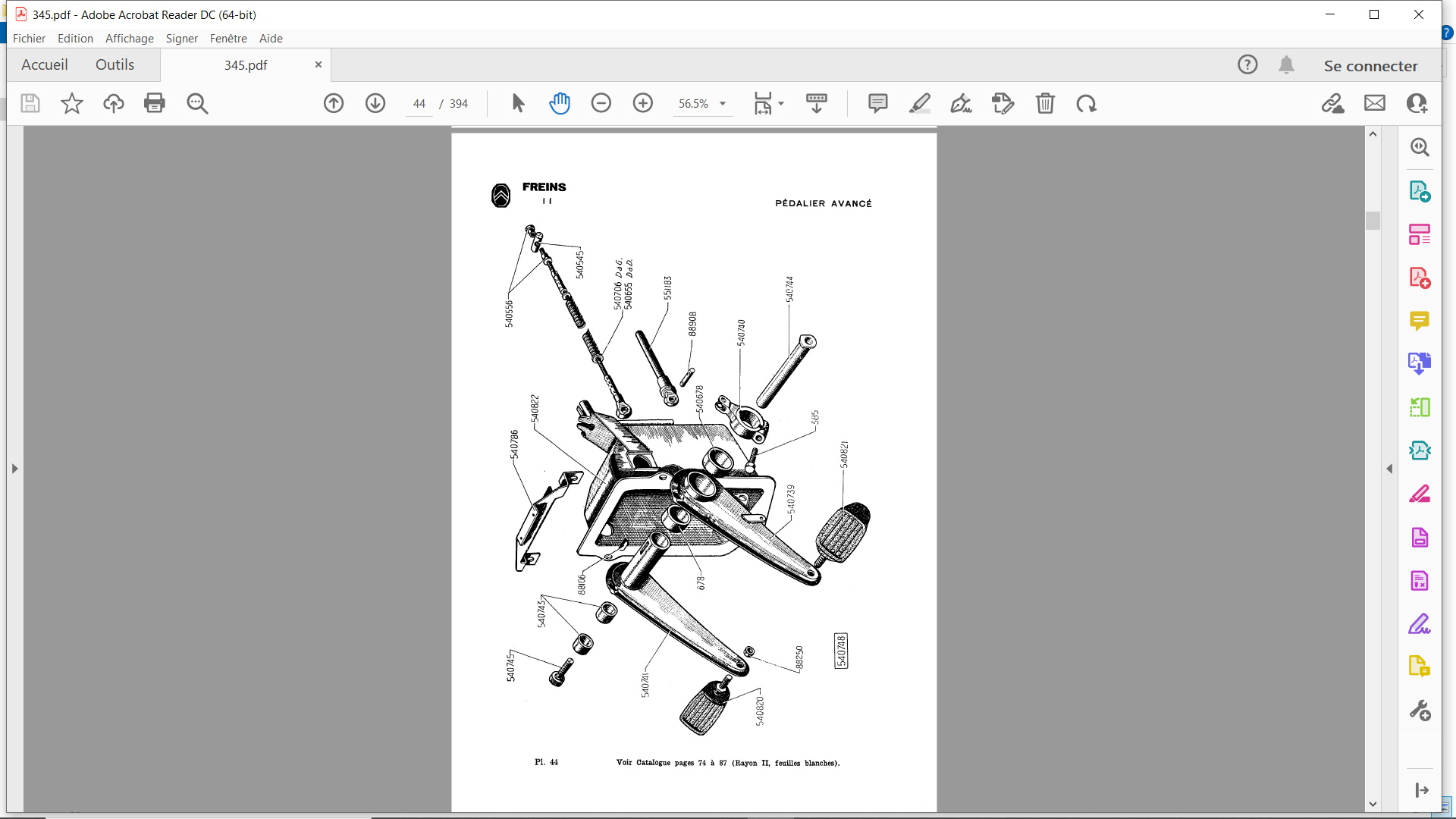Send file by email icon
The width and height of the screenshot is (1456, 819).
pos(1375,103)
